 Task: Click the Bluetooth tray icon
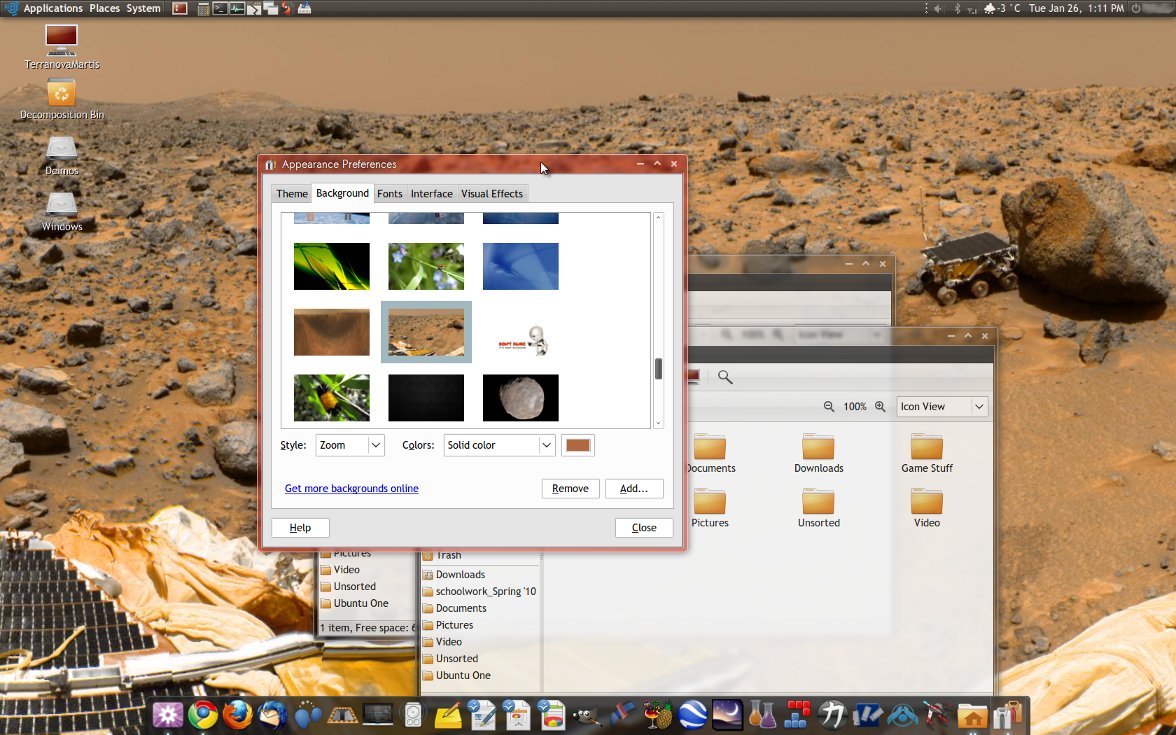click(x=957, y=8)
